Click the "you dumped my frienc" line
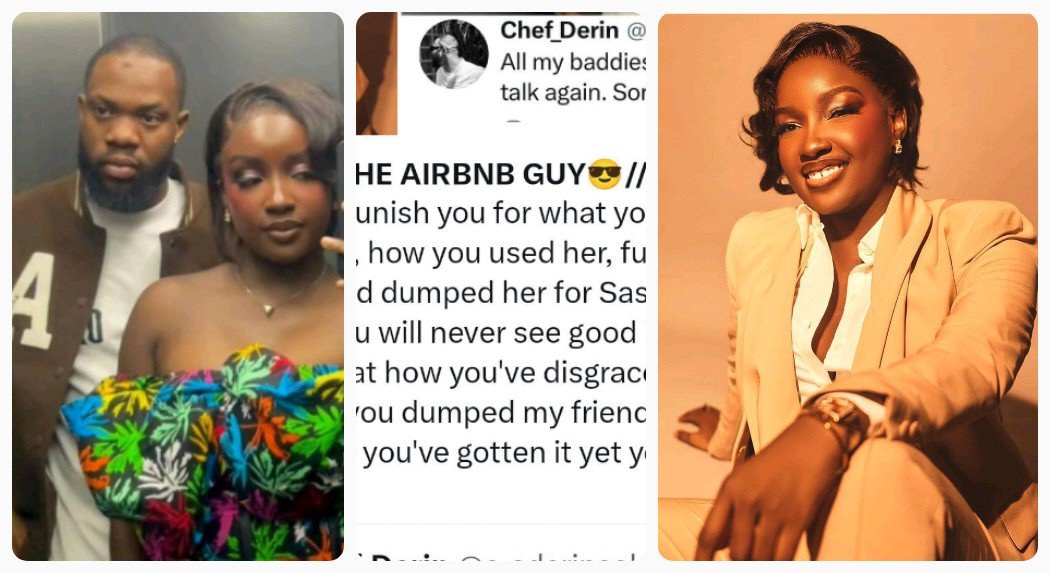Screen dimensions: 1050x573 tap(500, 414)
